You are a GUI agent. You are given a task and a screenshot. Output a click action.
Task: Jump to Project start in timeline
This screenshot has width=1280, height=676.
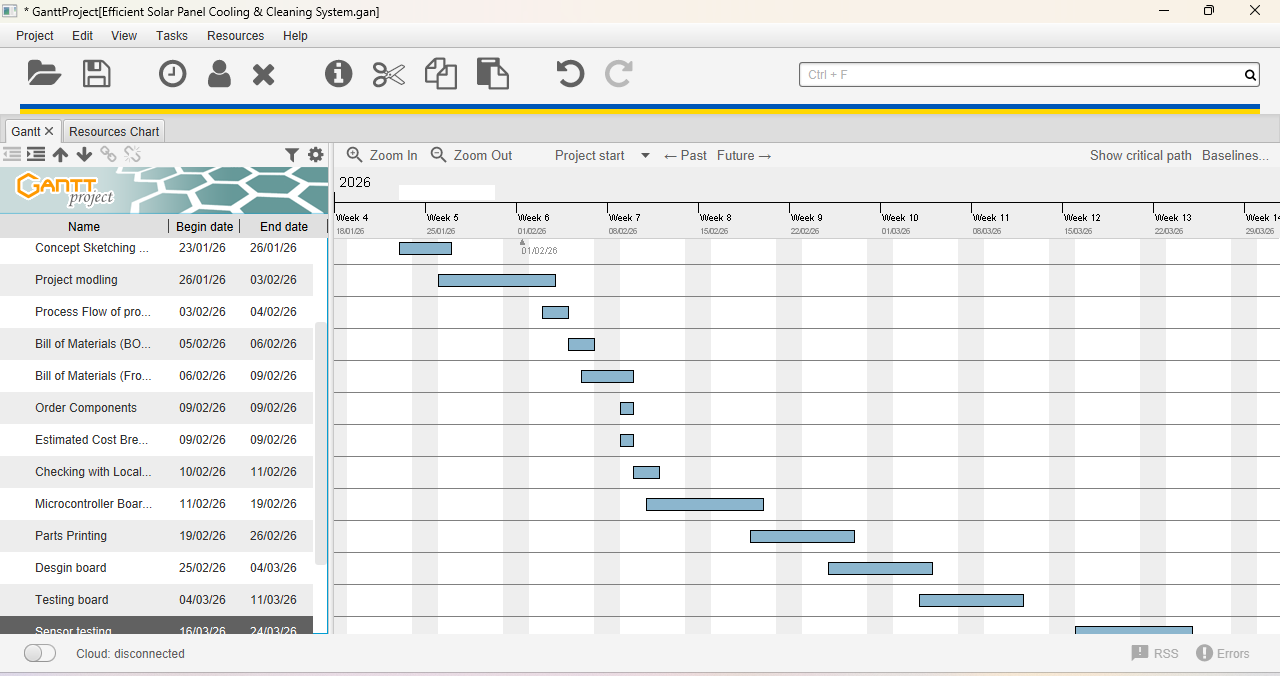(x=590, y=155)
